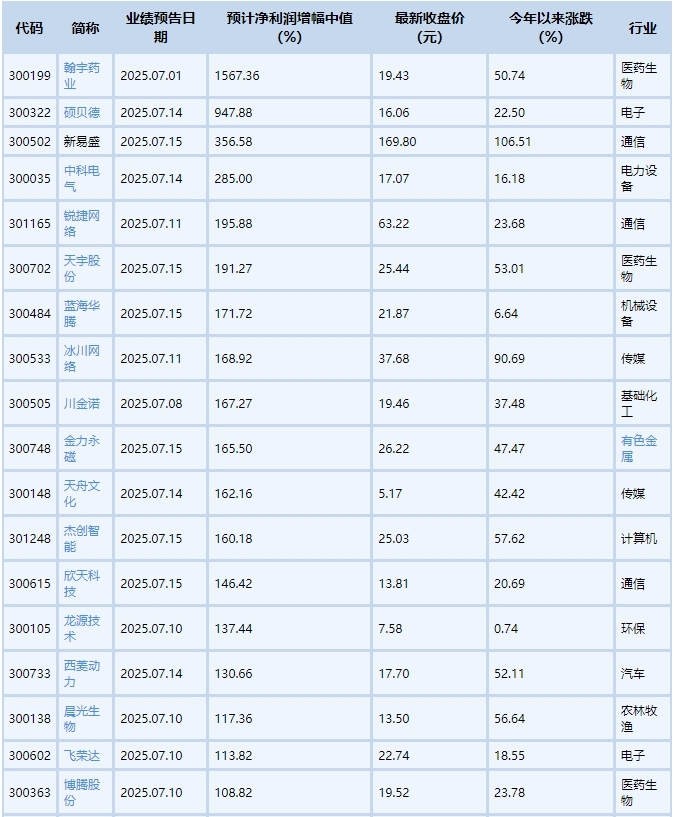
Task: Select stock code 300322
Action: point(30,113)
